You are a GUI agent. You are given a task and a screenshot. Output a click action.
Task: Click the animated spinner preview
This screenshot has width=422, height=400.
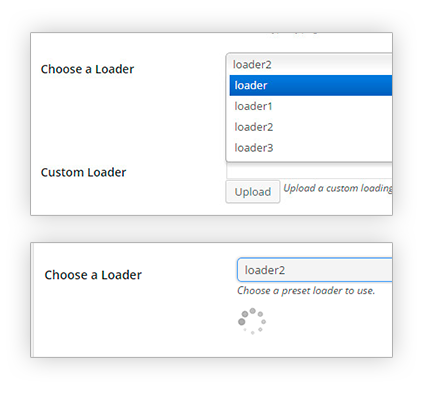[x=252, y=321]
